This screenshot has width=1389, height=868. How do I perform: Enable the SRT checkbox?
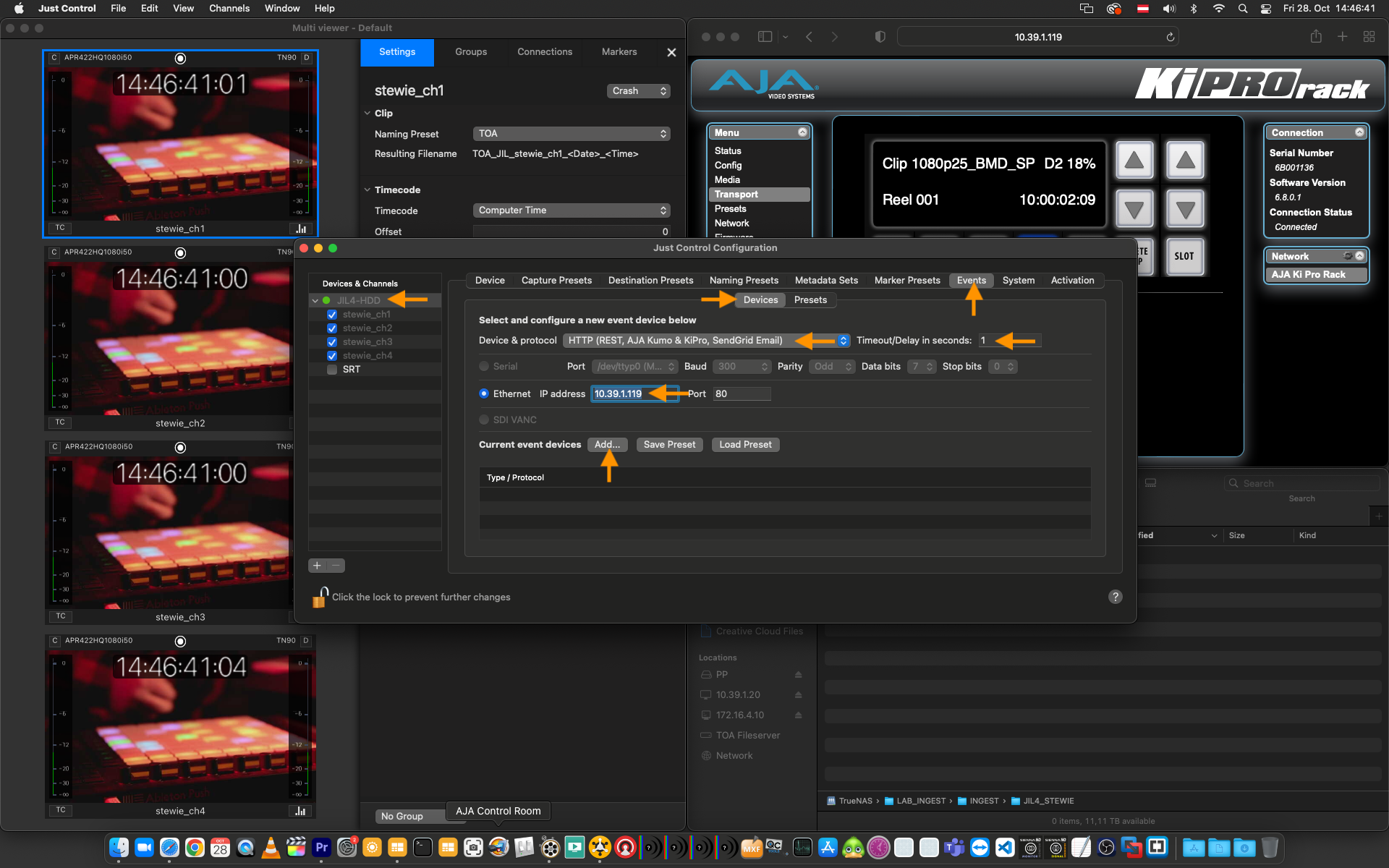[x=332, y=370]
